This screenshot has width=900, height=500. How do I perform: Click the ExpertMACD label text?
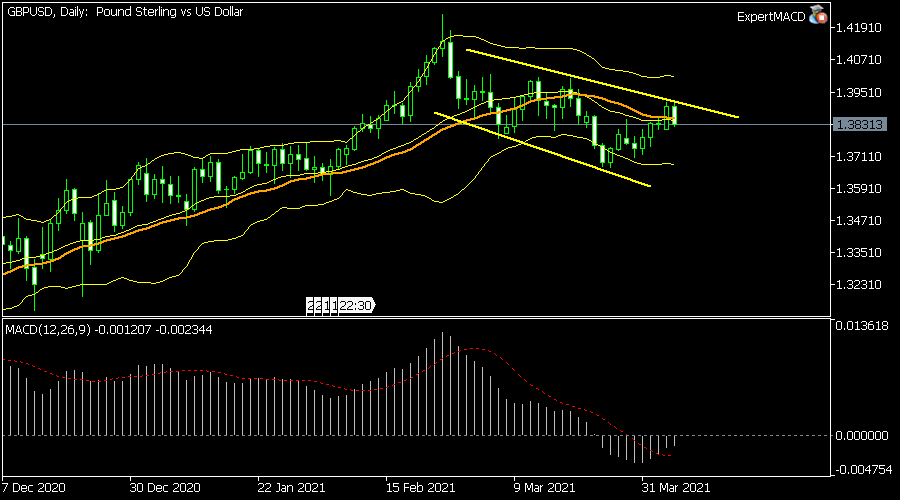(x=772, y=17)
